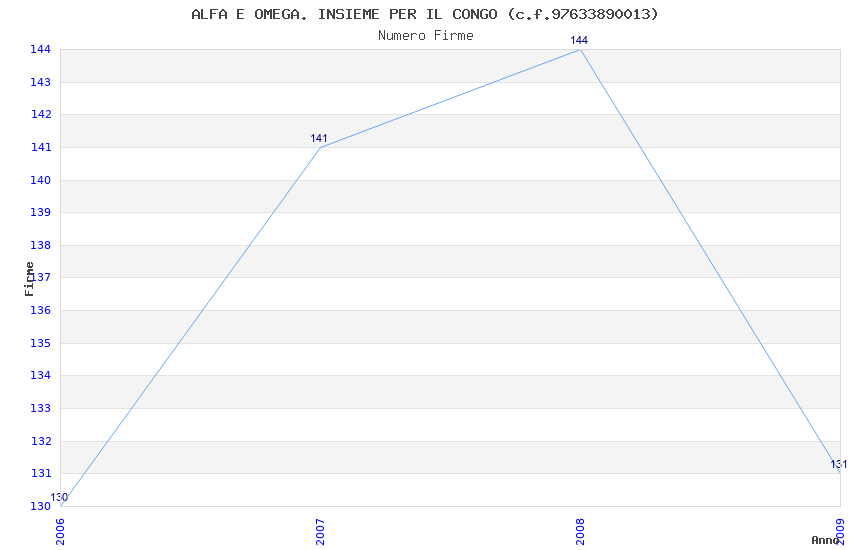Click the 130 y-axis tick label

40,507
